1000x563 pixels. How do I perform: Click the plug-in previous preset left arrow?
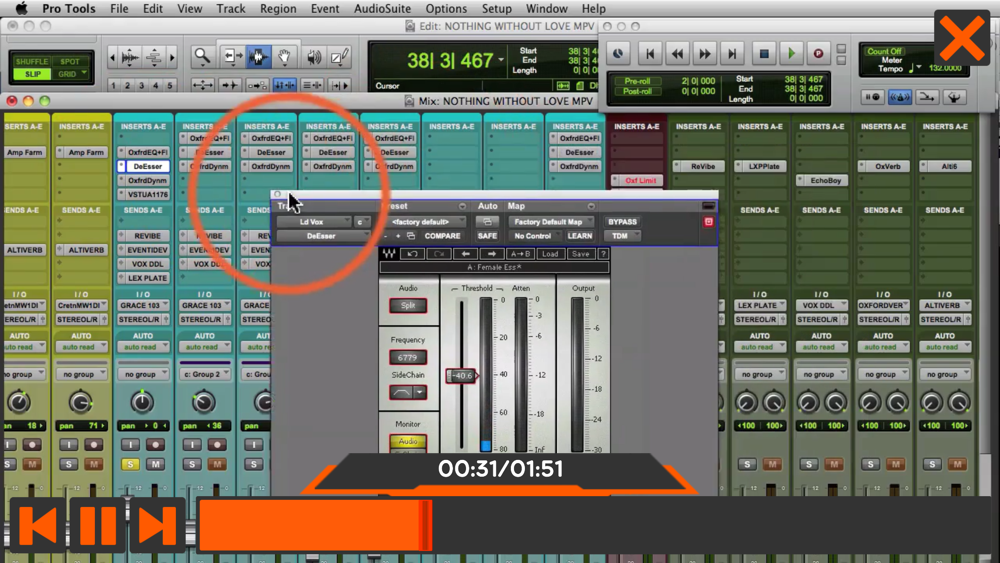pos(466,254)
